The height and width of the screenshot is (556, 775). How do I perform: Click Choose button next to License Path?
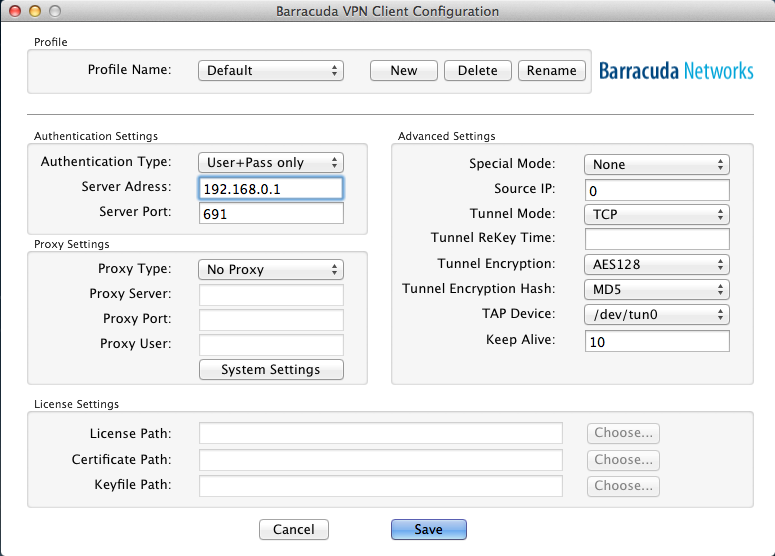click(x=623, y=433)
